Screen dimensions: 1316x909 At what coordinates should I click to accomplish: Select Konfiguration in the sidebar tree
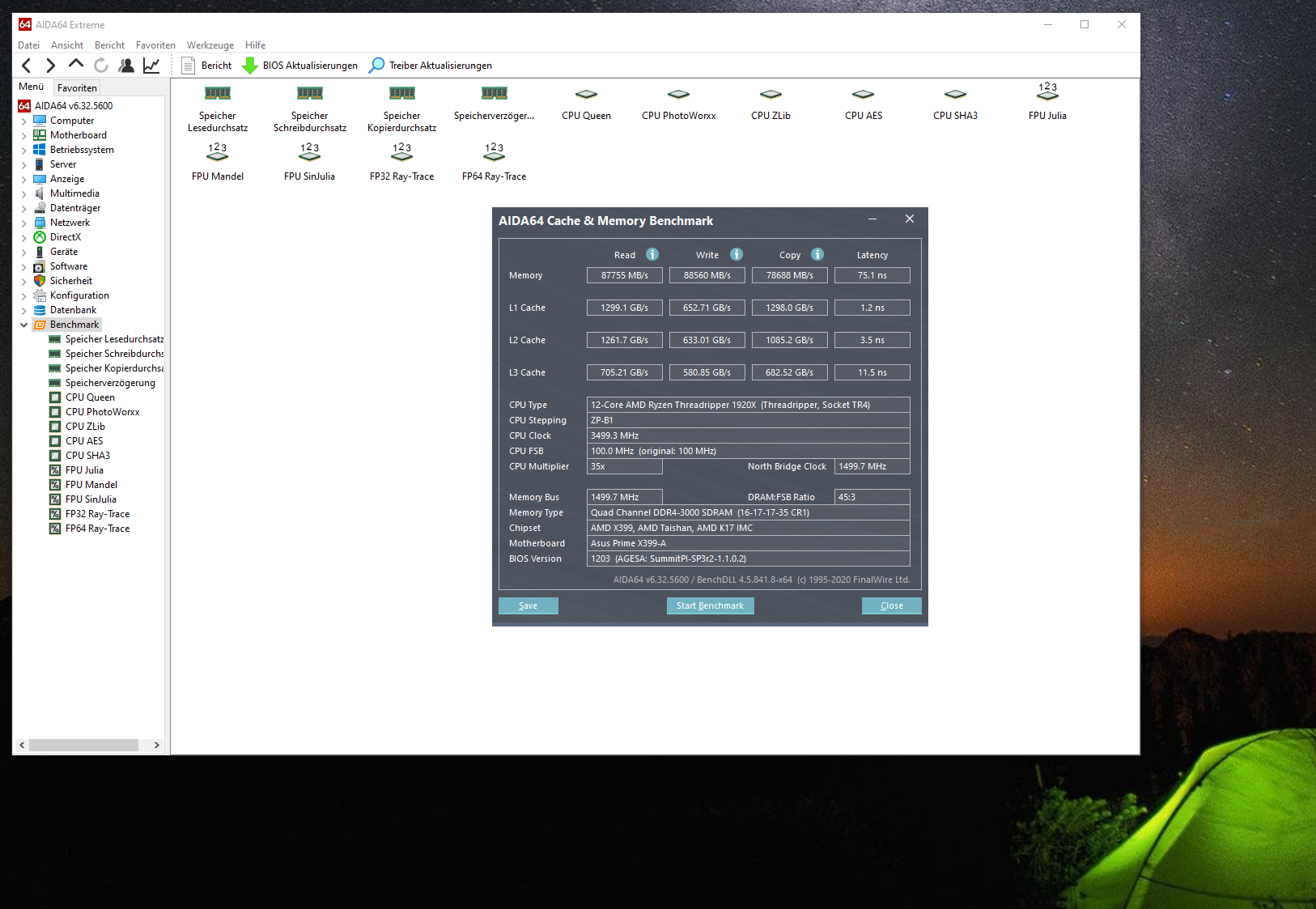[x=79, y=295]
